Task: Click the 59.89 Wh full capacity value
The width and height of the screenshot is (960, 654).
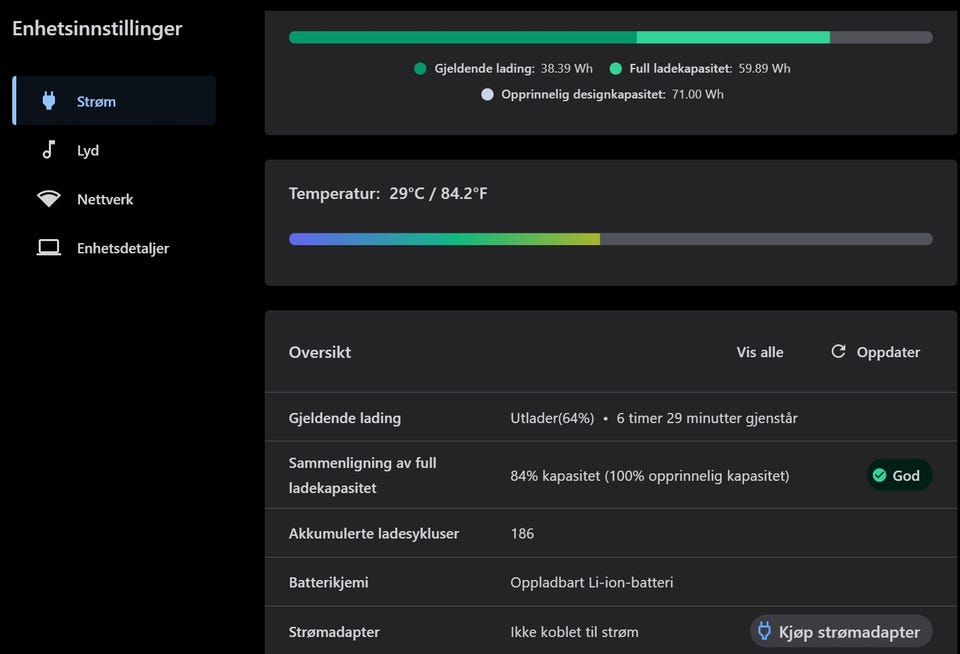Action: (x=764, y=69)
